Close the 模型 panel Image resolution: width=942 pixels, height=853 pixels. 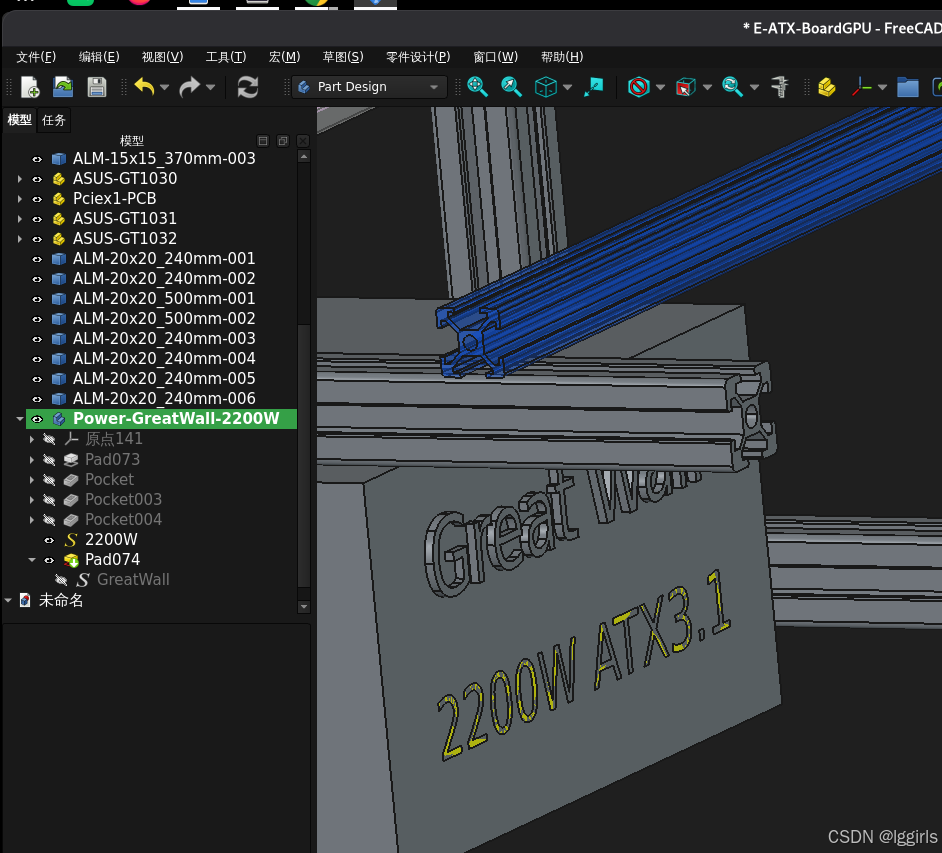tap(303, 141)
